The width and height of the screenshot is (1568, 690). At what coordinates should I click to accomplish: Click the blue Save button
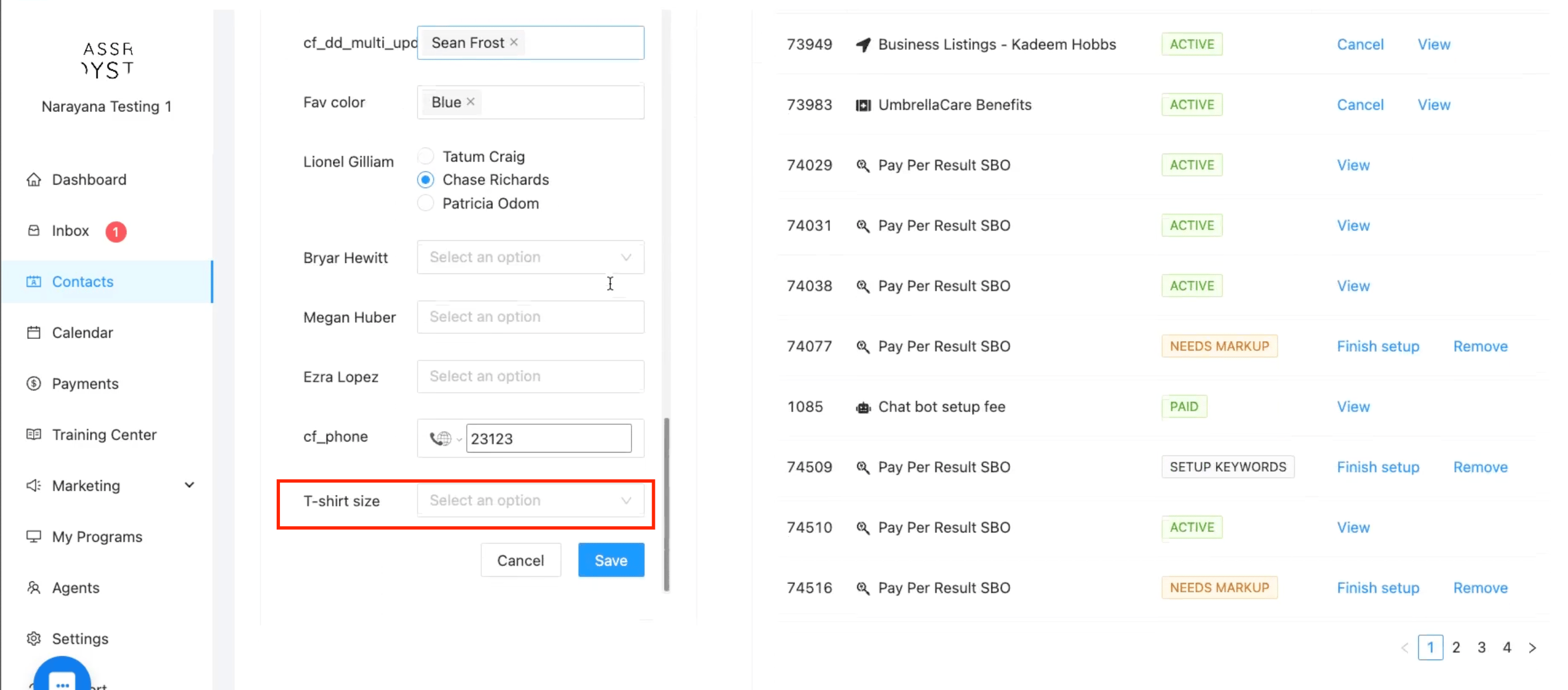point(610,560)
